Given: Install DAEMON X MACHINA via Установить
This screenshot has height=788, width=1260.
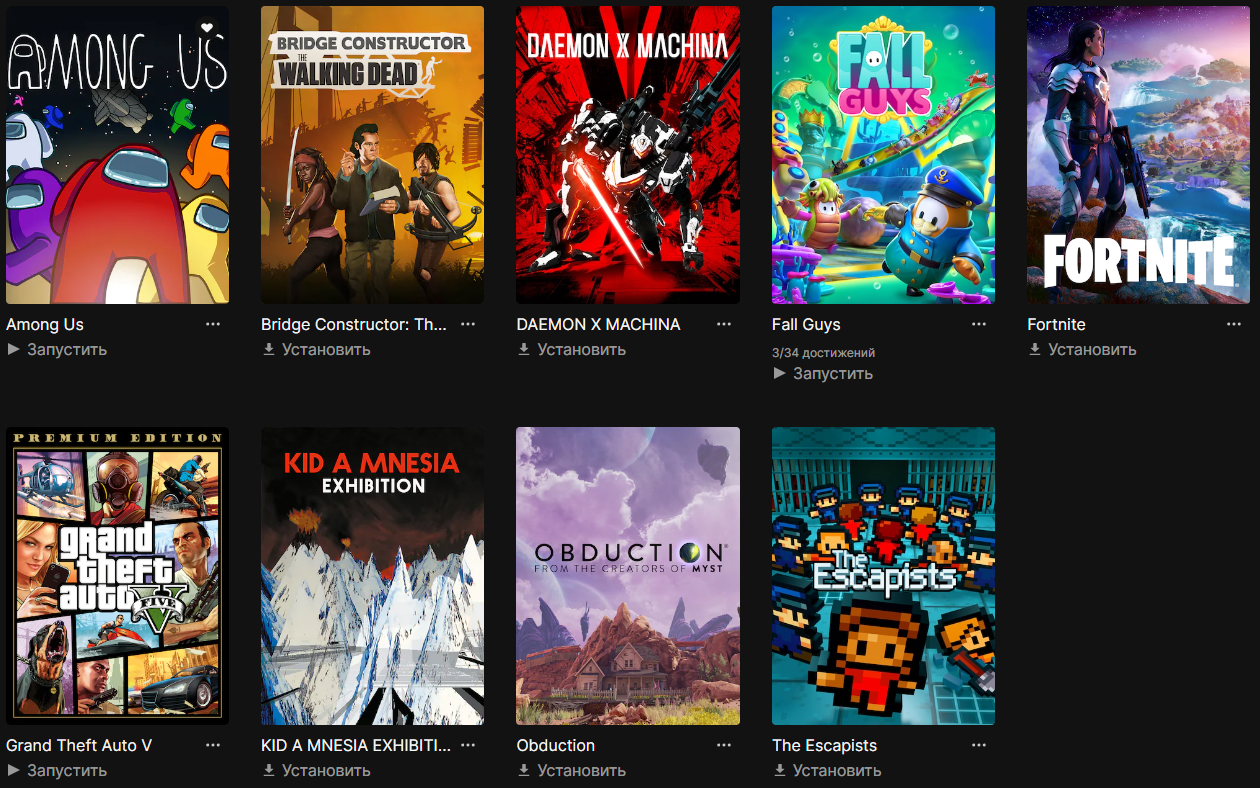Looking at the screenshot, I should pyautogui.click(x=572, y=349).
